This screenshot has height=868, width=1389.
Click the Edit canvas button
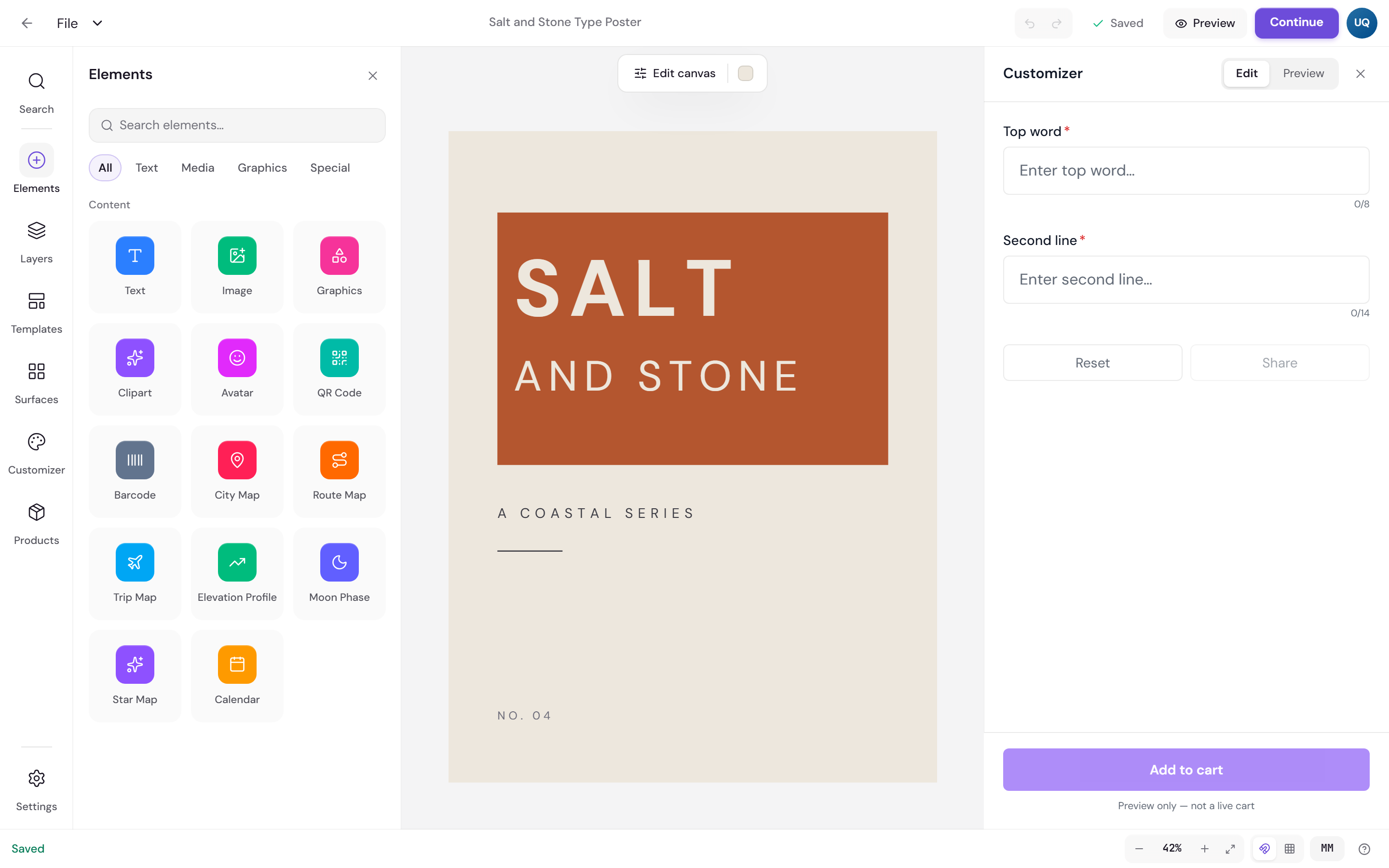click(x=674, y=73)
